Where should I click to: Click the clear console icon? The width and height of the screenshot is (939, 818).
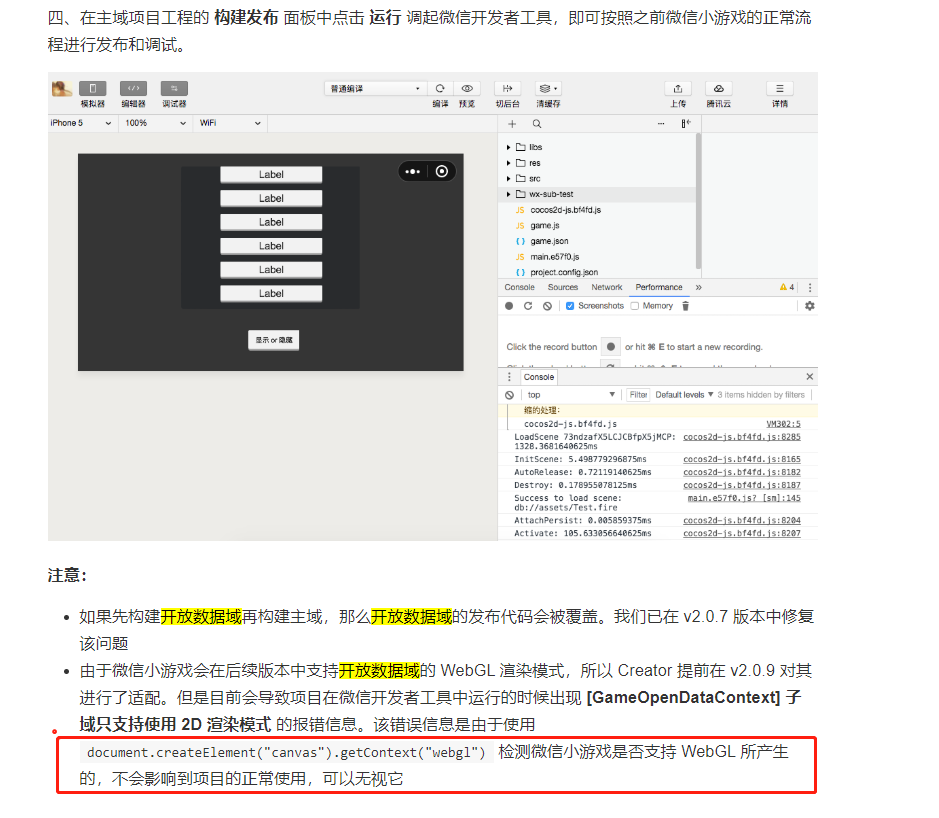[510, 395]
